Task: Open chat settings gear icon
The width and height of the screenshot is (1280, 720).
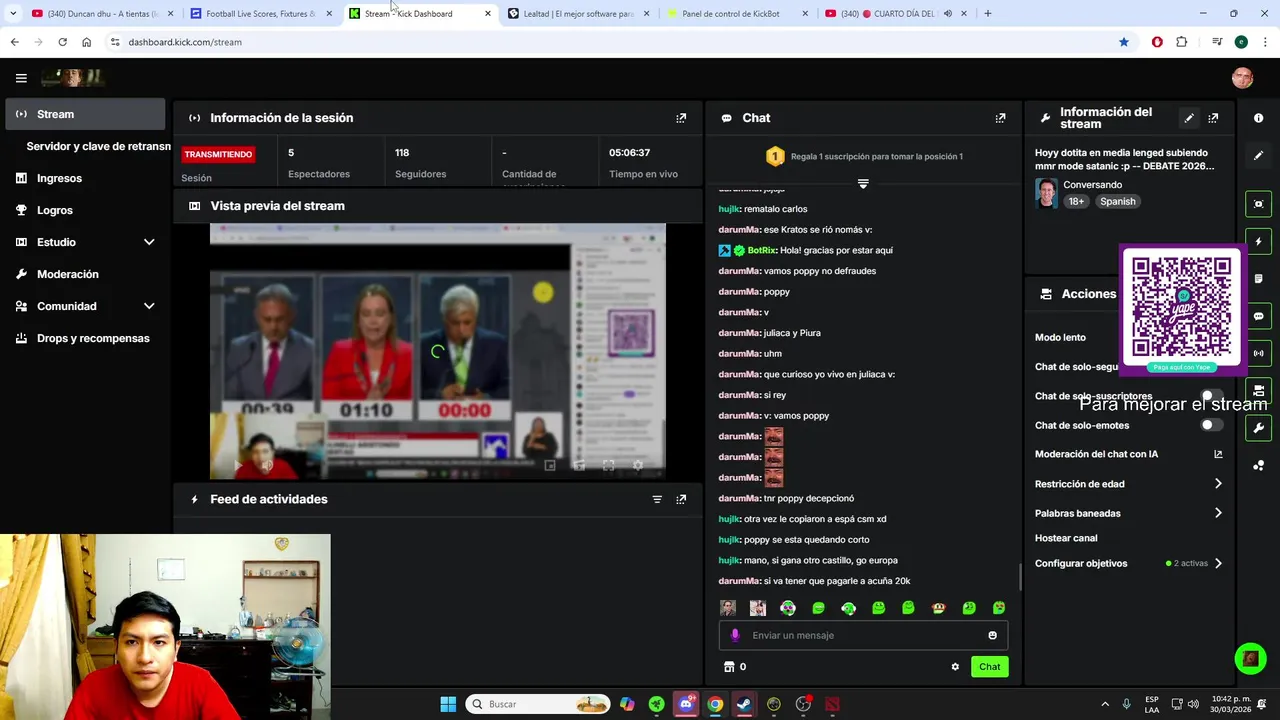Action: coord(955,667)
